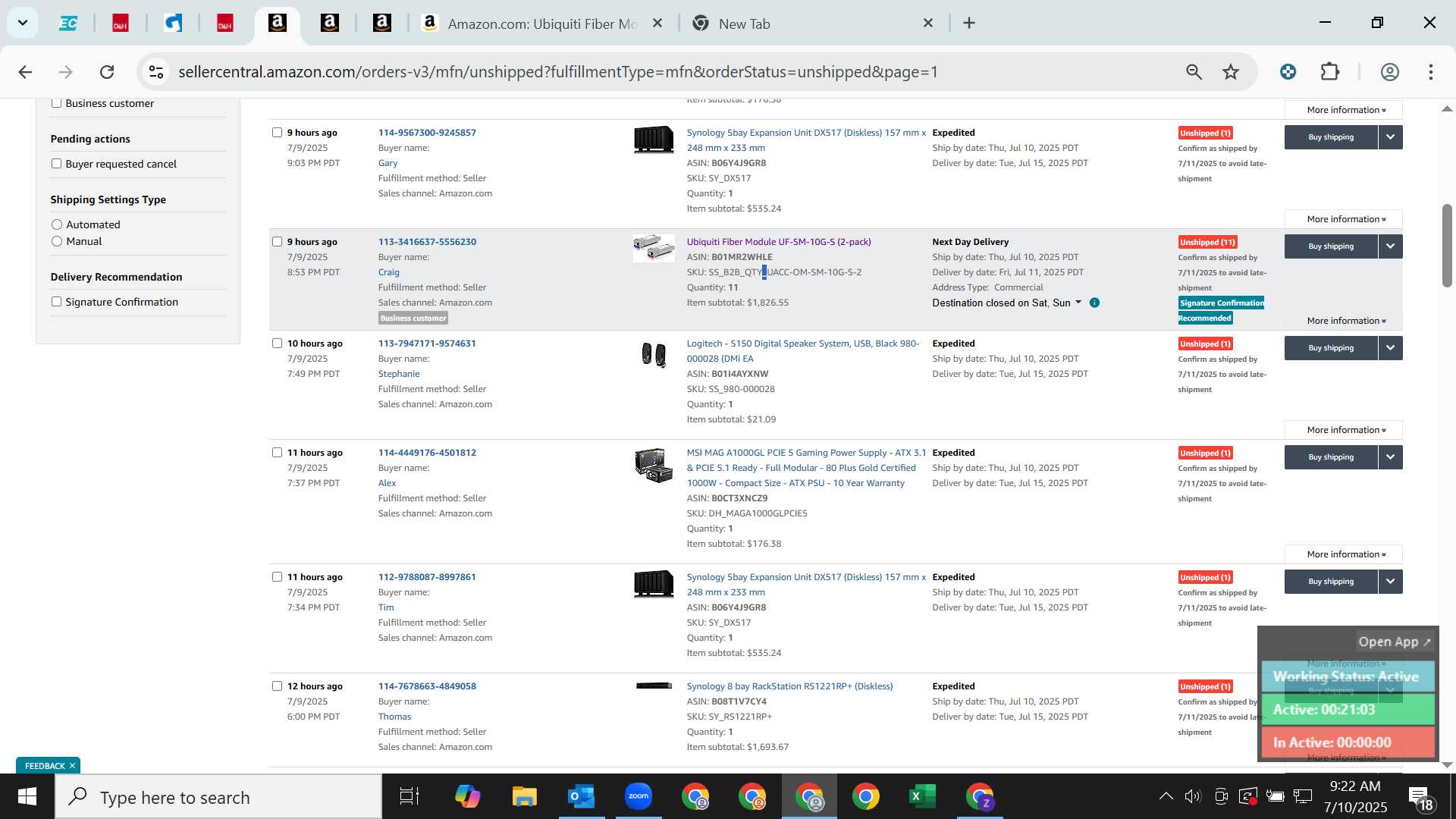Close the New Tab tab
Viewport: 1456px width, 819px height.
[927, 23]
